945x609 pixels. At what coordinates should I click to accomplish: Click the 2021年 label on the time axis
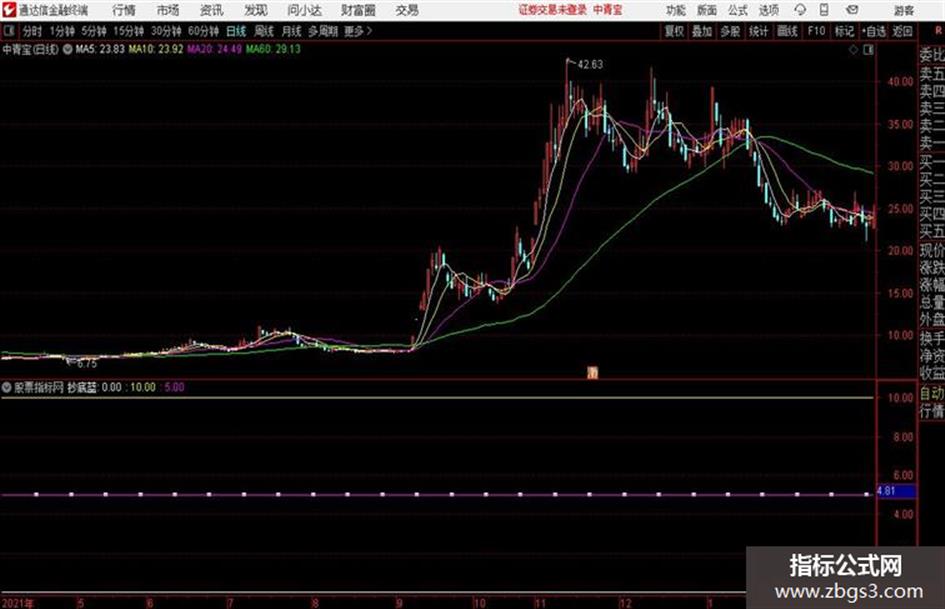[x=18, y=602]
